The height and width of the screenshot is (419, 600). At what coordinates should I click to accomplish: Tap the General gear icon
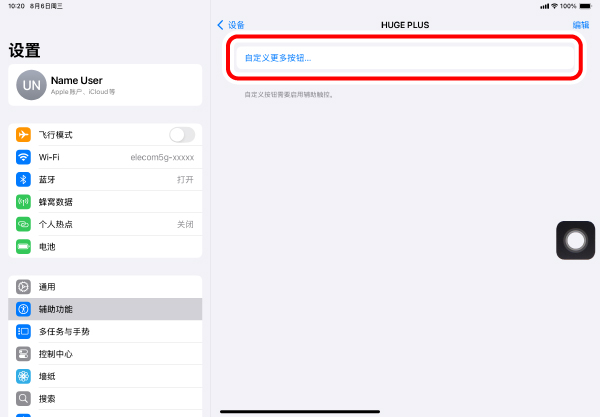[24, 287]
